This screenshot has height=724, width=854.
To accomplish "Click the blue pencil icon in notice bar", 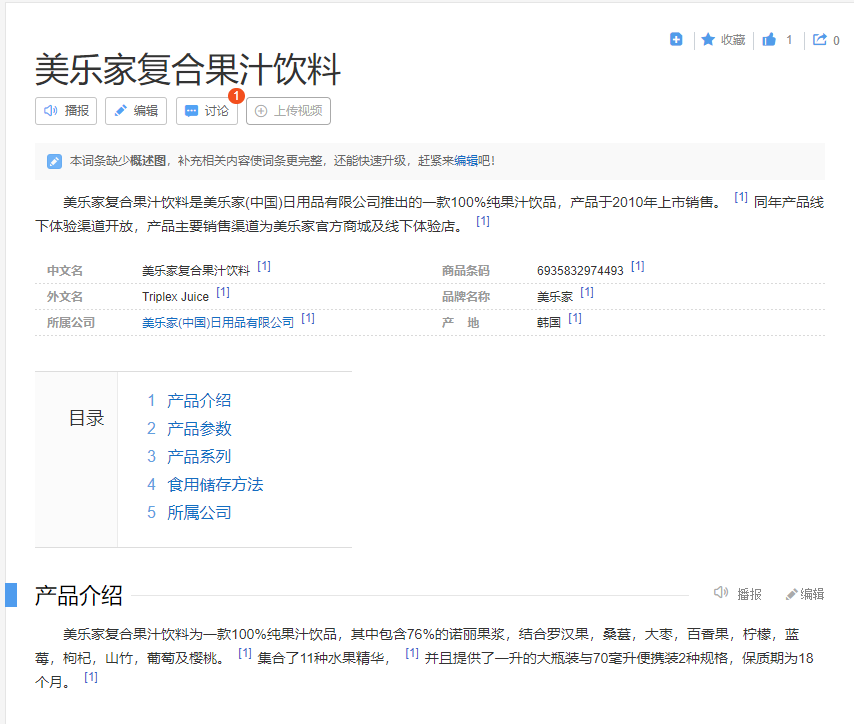I will tap(54, 161).
